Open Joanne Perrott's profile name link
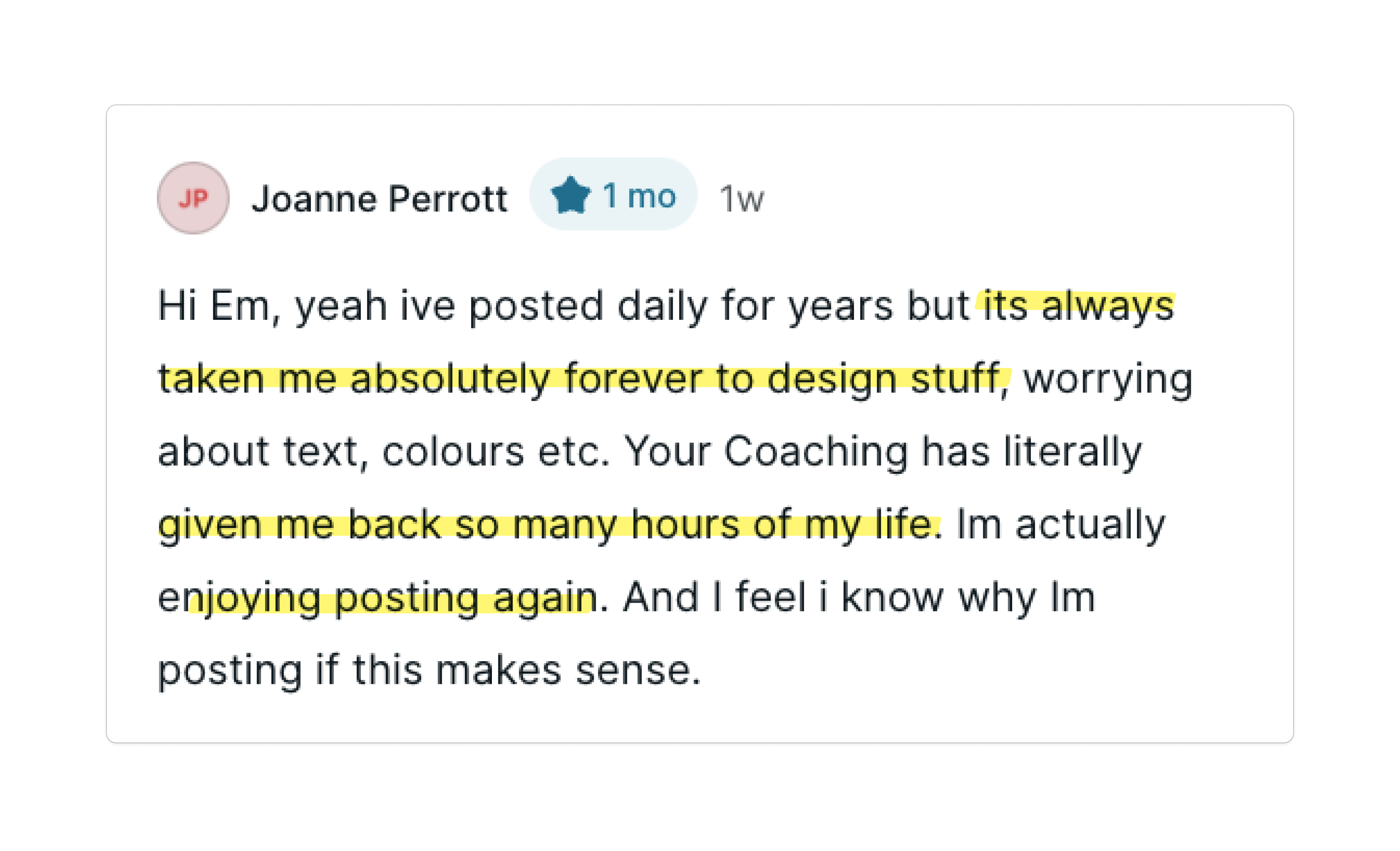This screenshot has width=1400, height=851. click(x=379, y=199)
